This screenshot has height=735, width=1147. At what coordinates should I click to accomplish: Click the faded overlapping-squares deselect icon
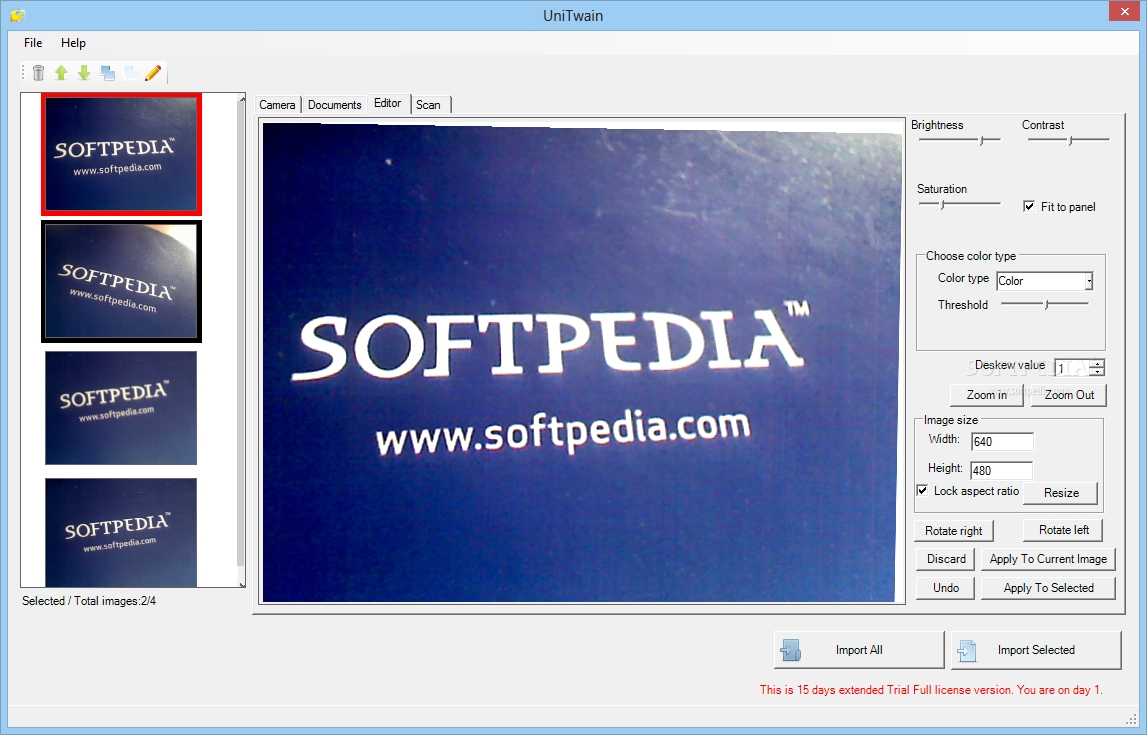tap(130, 72)
